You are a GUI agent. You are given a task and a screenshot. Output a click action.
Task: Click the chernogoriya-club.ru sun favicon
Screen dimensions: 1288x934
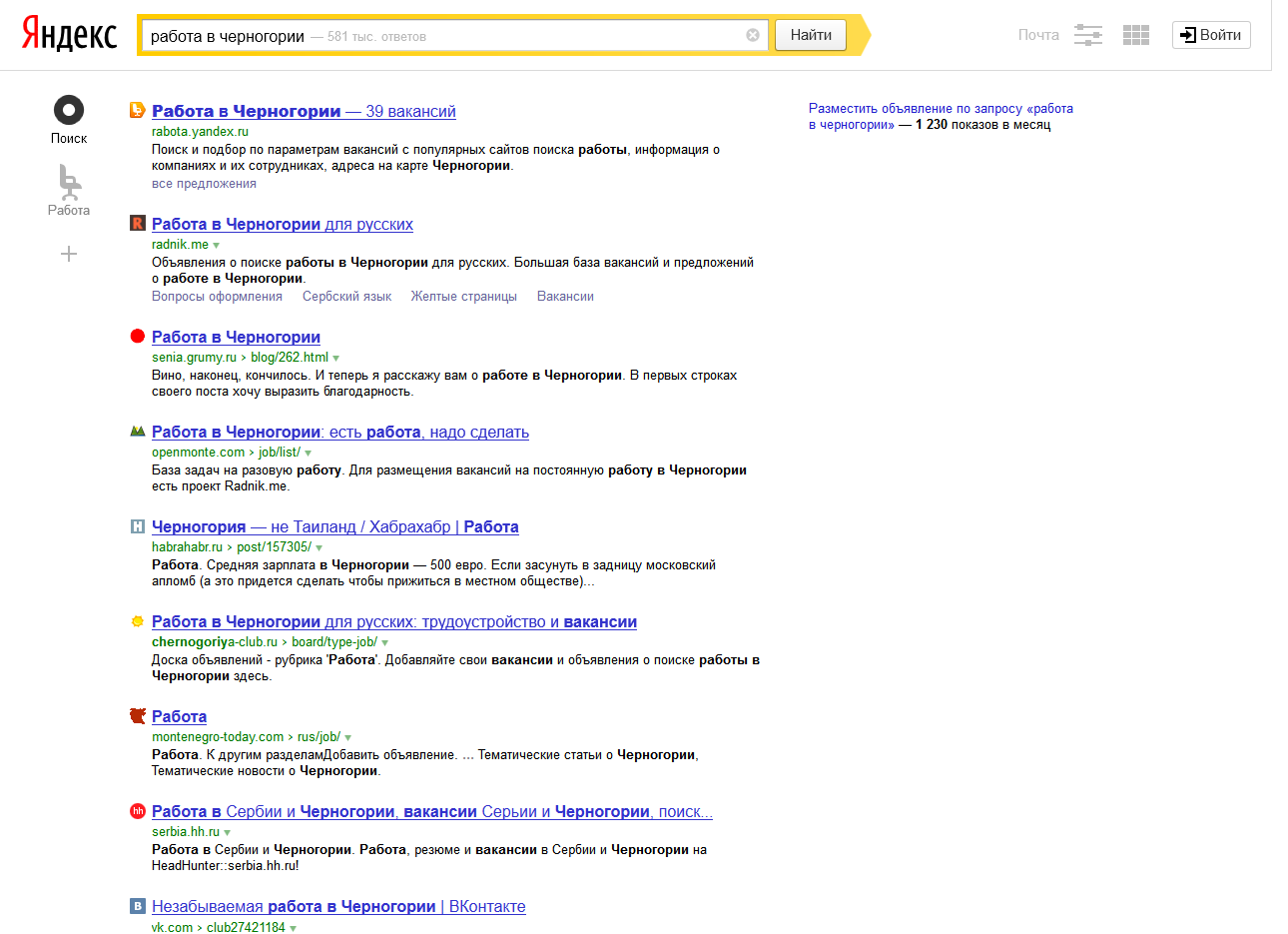point(138,620)
